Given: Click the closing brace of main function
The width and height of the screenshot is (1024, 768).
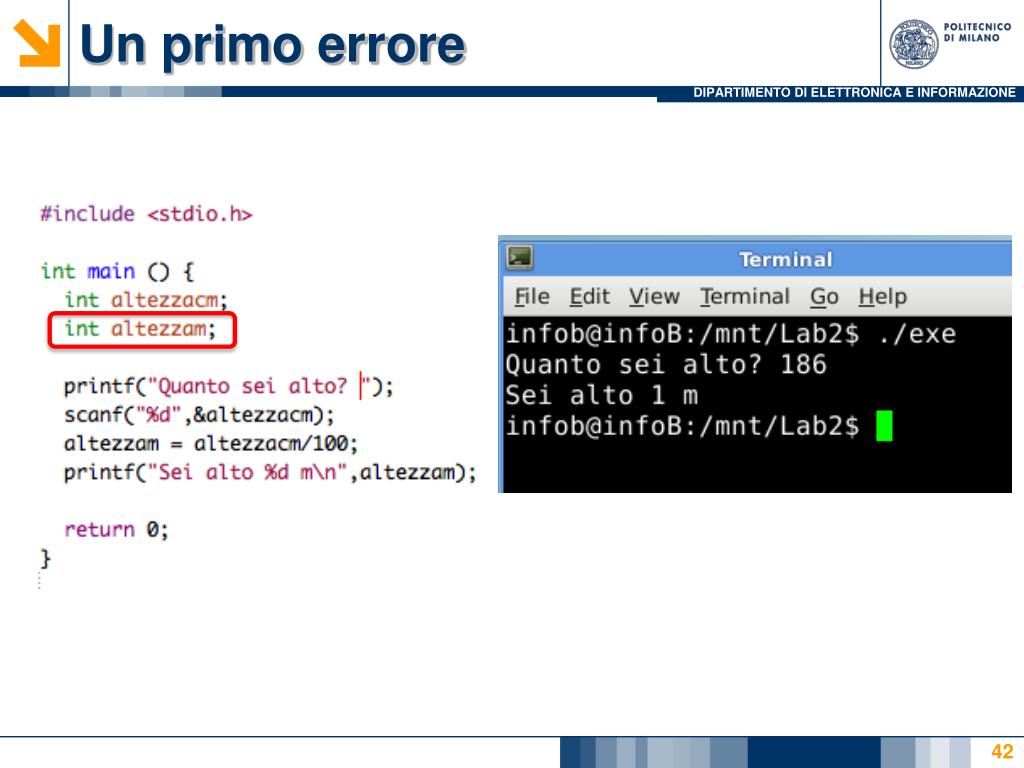Looking at the screenshot, I should tap(45, 558).
